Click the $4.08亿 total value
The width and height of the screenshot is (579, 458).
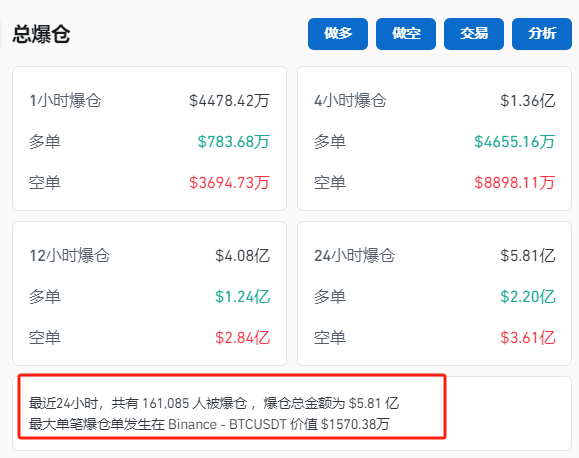243,256
